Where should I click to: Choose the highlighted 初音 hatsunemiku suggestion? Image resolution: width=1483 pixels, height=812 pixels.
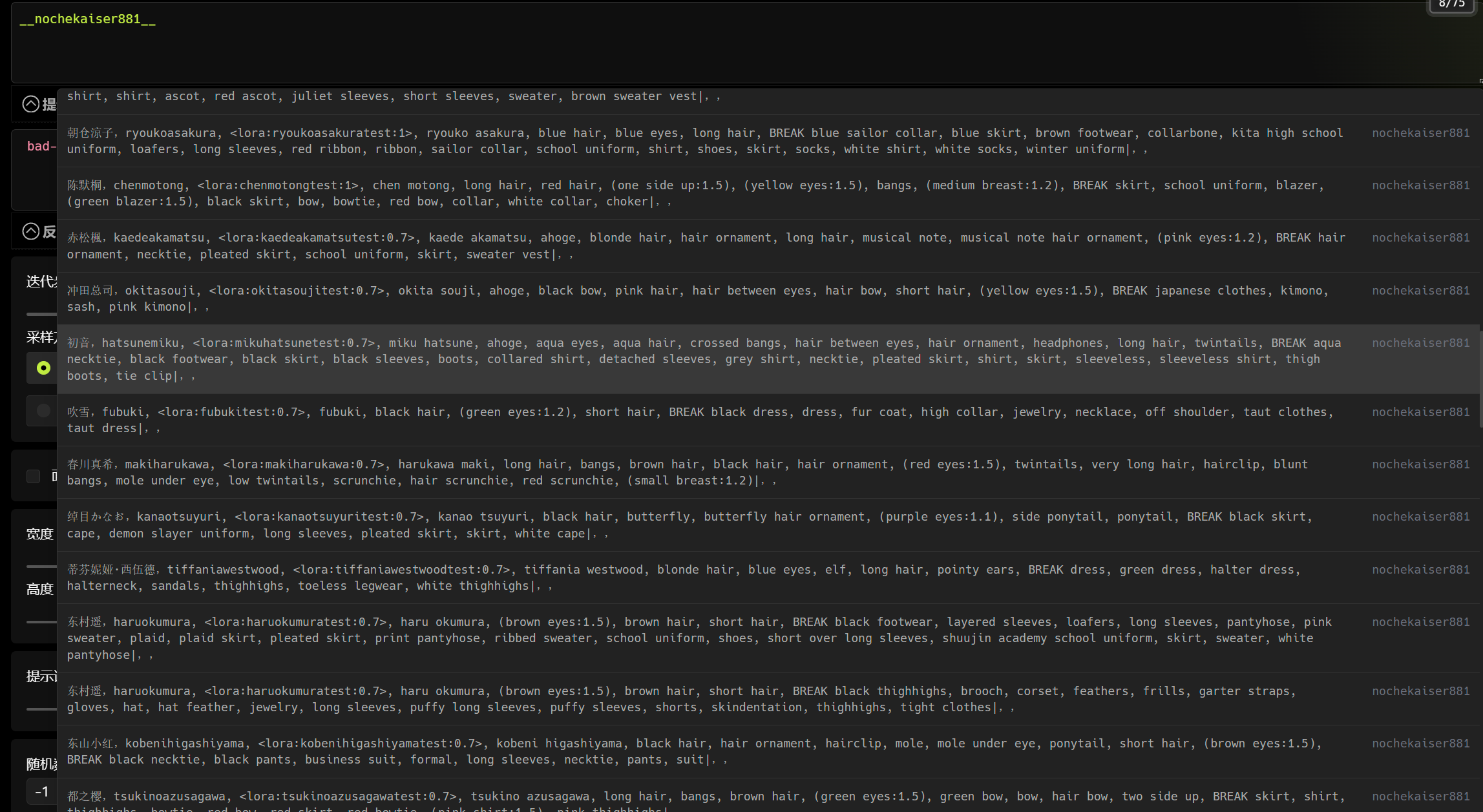(x=769, y=359)
